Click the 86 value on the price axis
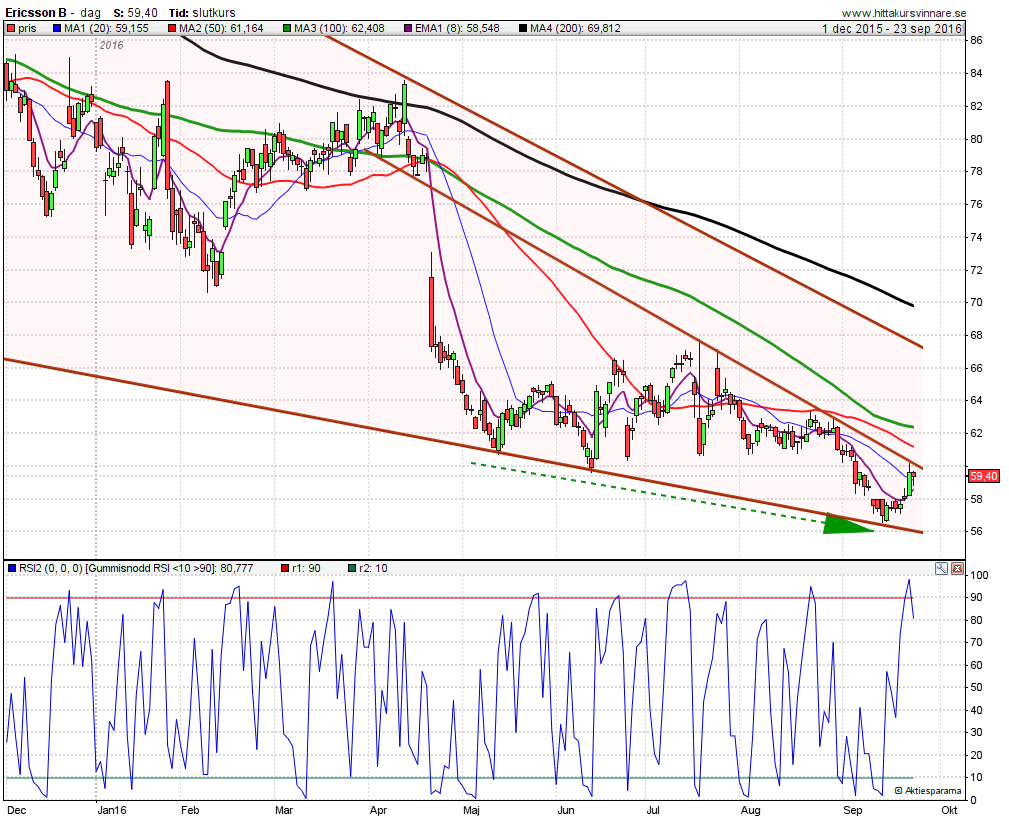 click(x=976, y=41)
